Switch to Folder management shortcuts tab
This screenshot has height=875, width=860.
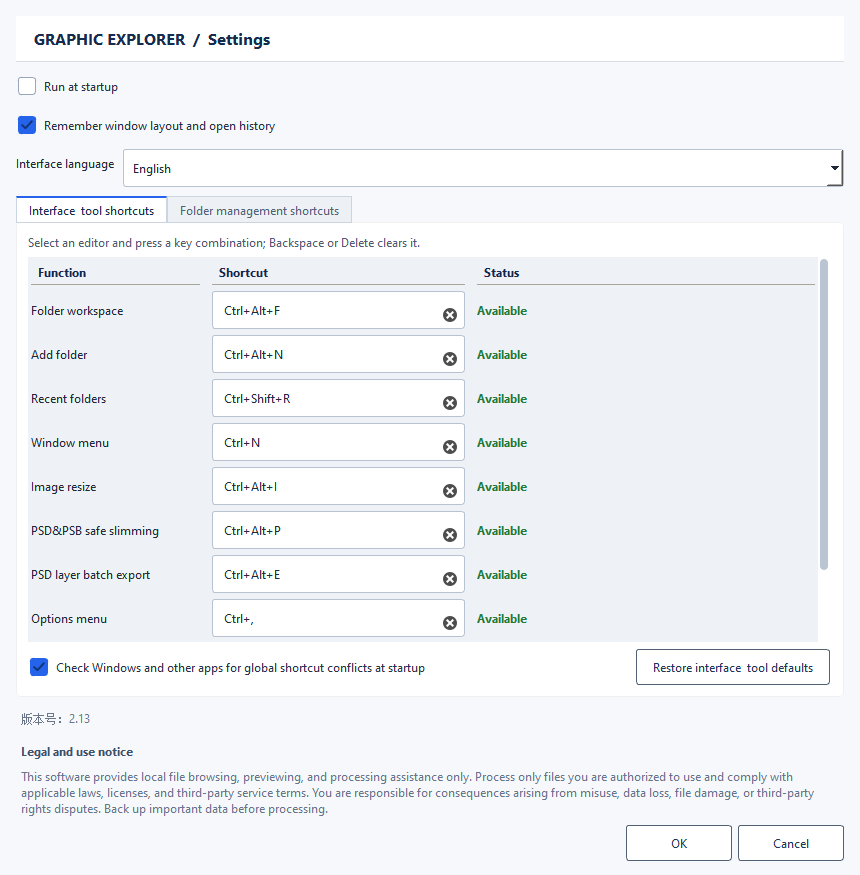[260, 210]
